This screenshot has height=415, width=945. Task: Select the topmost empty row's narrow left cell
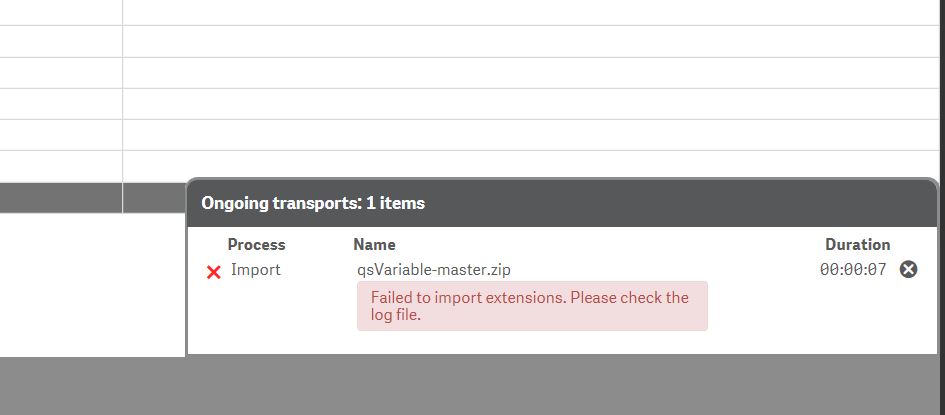coord(60,12)
